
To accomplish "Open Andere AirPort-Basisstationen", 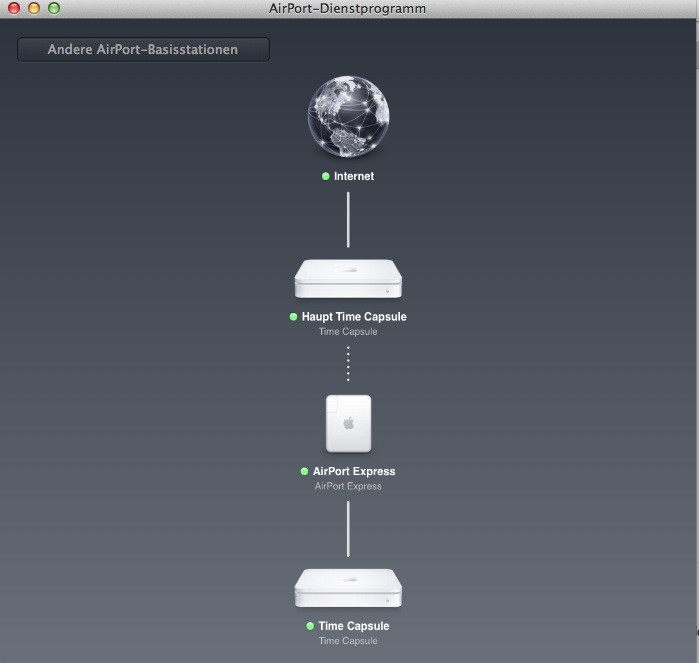I will click(143, 49).
